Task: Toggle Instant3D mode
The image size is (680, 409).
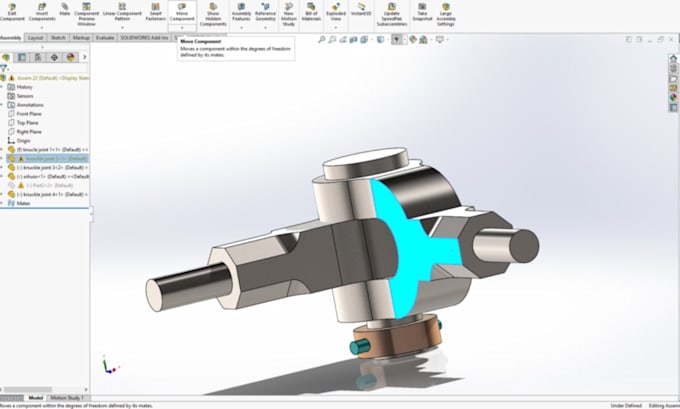Action: pyautogui.click(x=361, y=10)
